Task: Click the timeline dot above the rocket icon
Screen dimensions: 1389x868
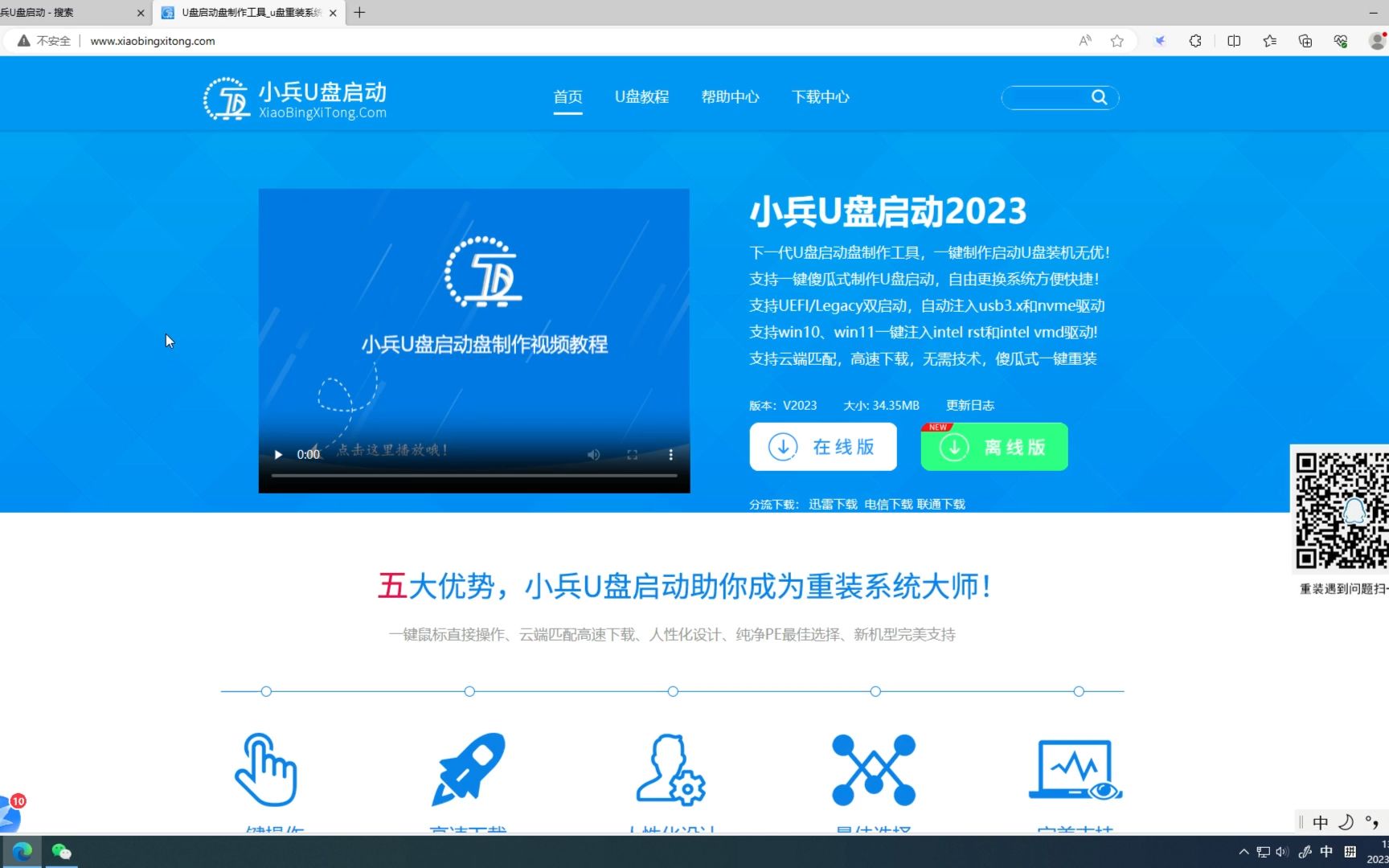Action: click(x=469, y=691)
